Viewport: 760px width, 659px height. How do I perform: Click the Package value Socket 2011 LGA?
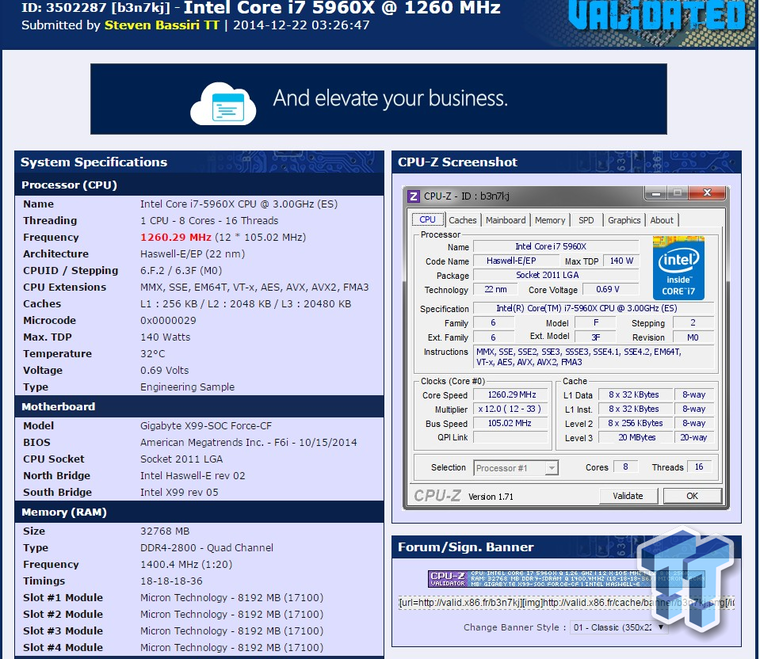tap(556, 275)
